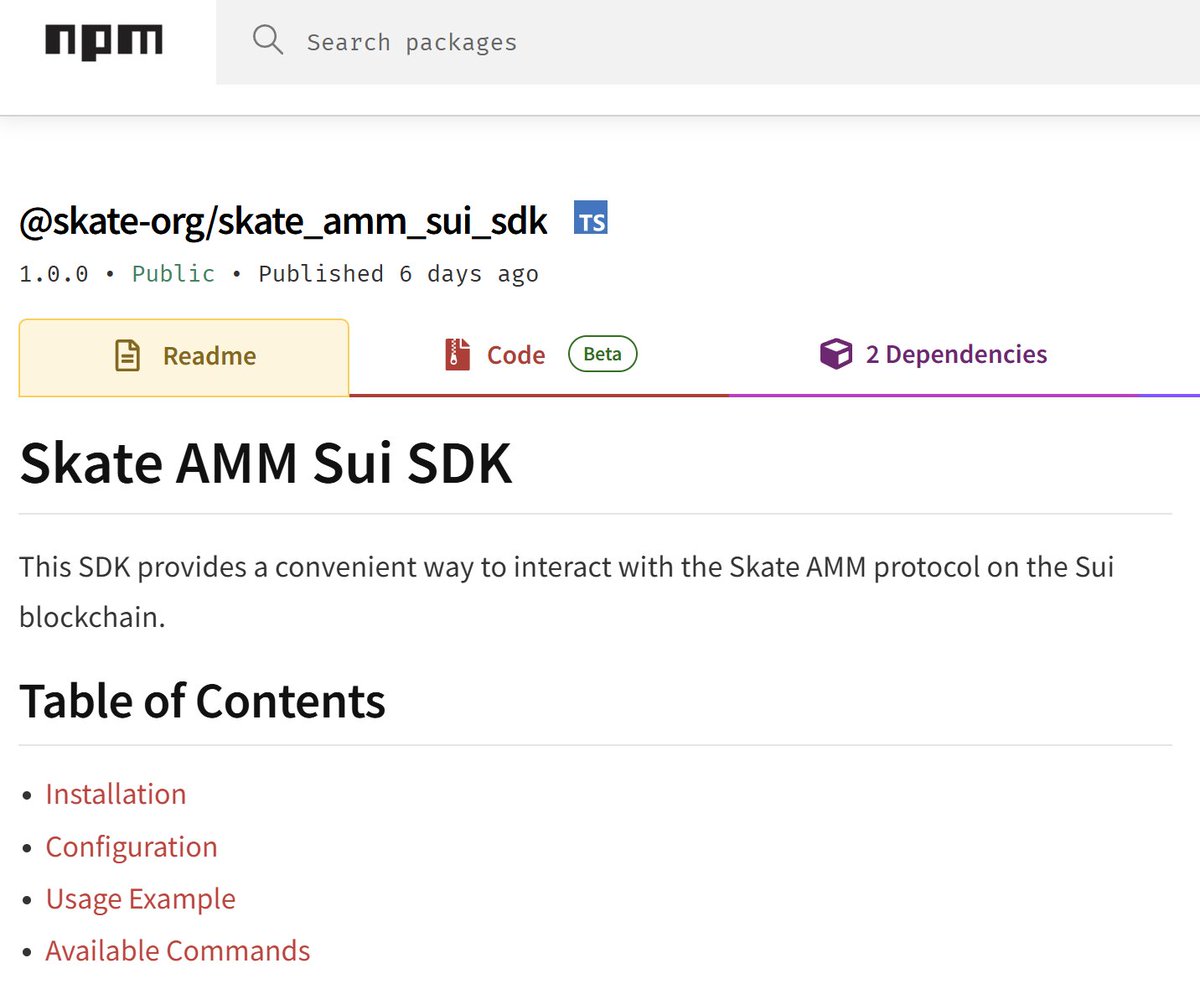Viewport: 1200px width, 984px height.
Task: Open the Readme tab
Action: [184, 356]
